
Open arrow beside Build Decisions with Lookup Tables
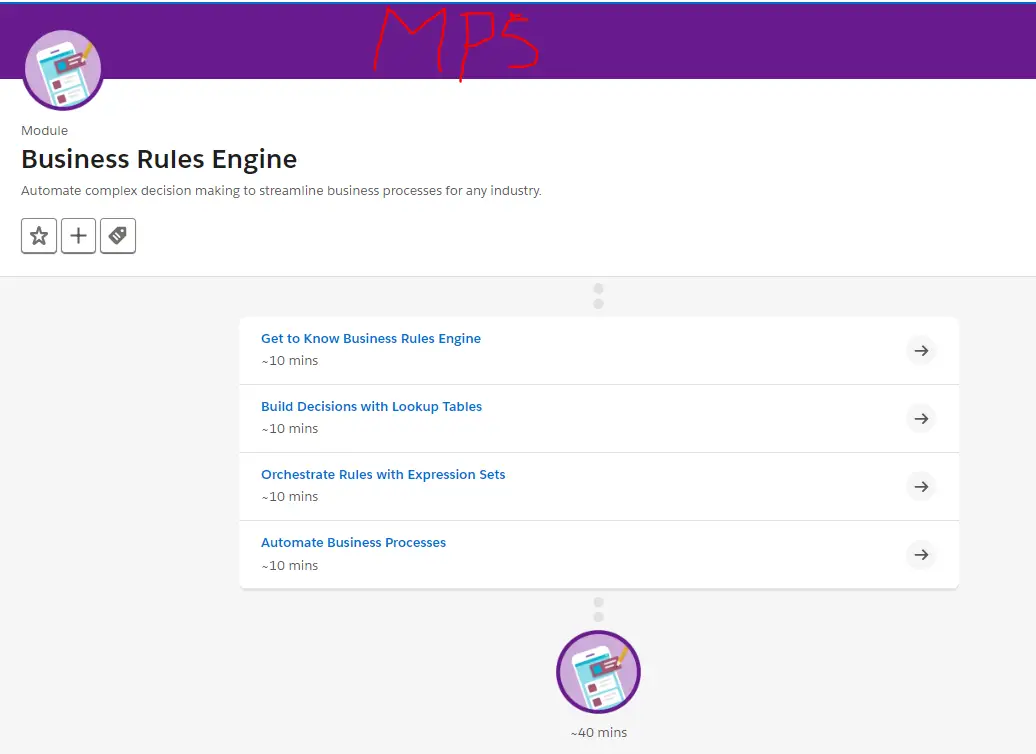coord(921,419)
